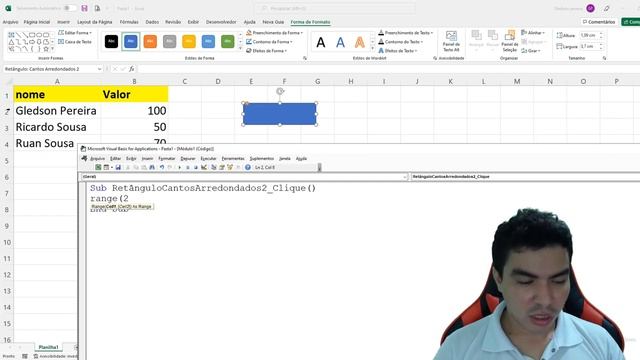Open the Arquivo tab in Excel ribbon
The width and height of the screenshot is (640, 360).
click(10, 22)
